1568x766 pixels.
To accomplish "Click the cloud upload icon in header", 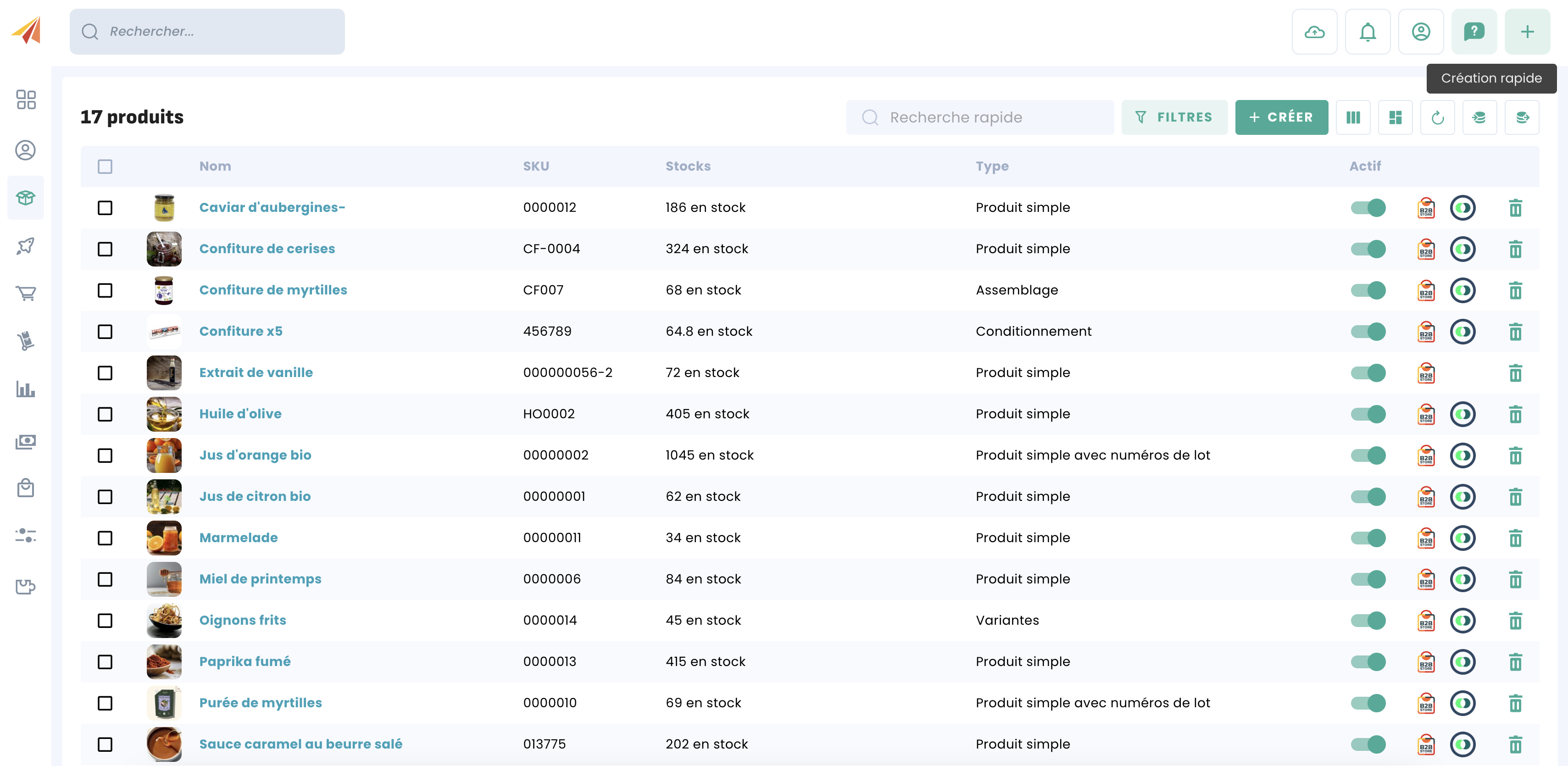I will pos(1314,32).
